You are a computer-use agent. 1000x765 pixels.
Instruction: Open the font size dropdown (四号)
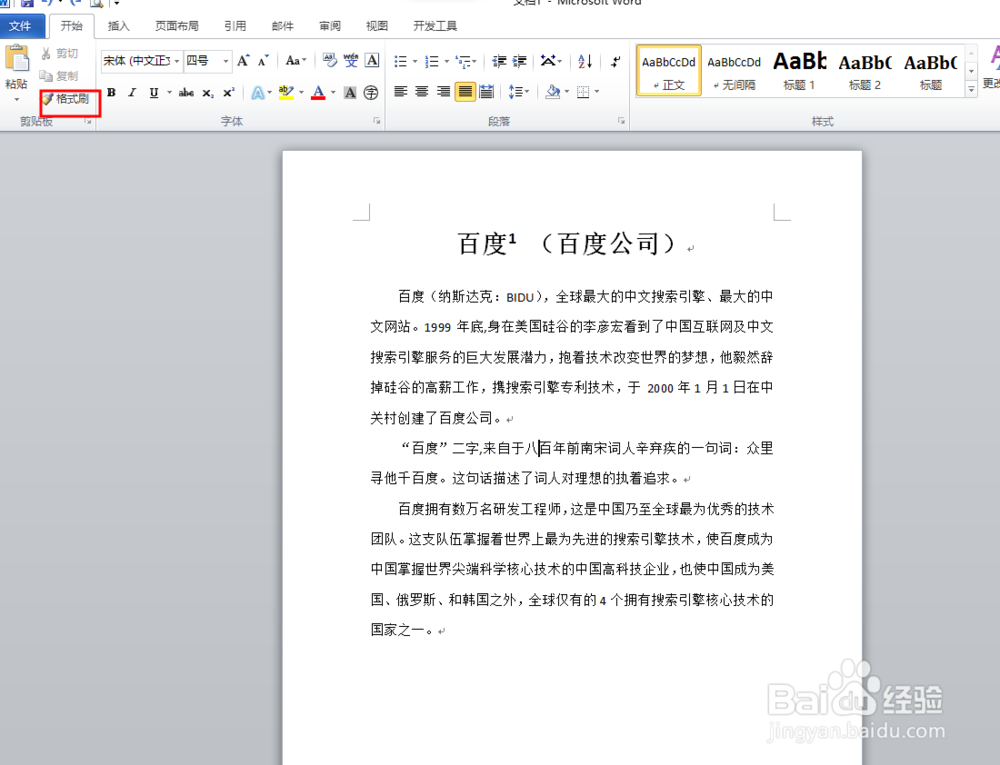pos(226,61)
